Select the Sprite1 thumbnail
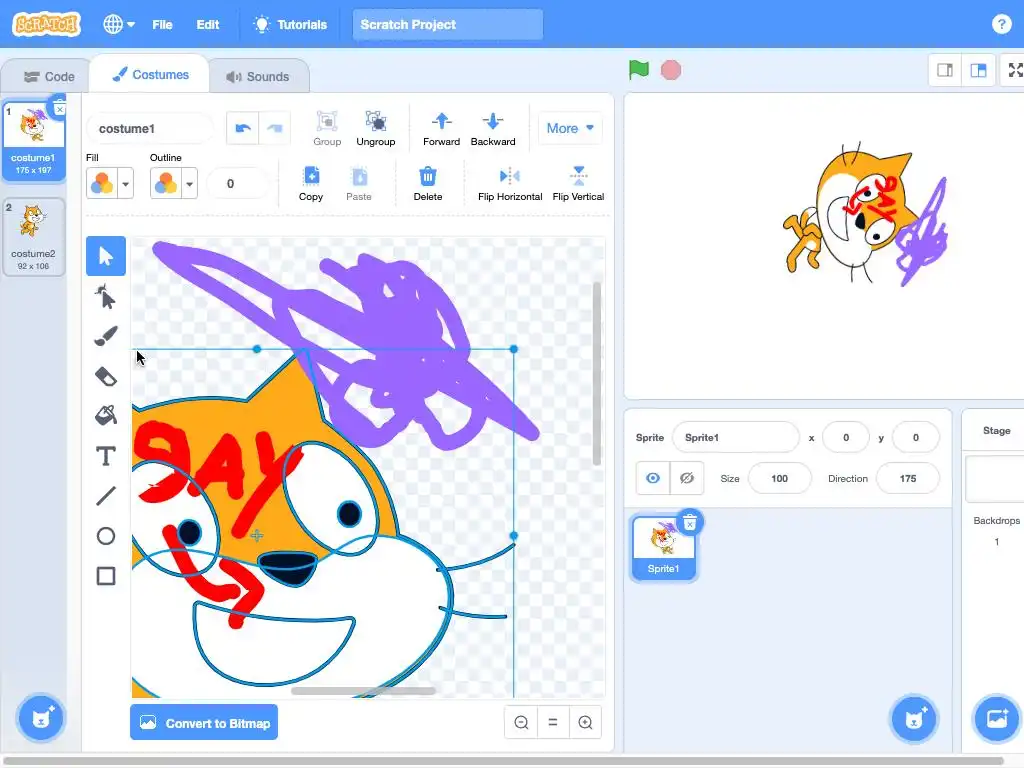Image resolution: width=1024 pixels, height=768 pixels. (664, 547)
